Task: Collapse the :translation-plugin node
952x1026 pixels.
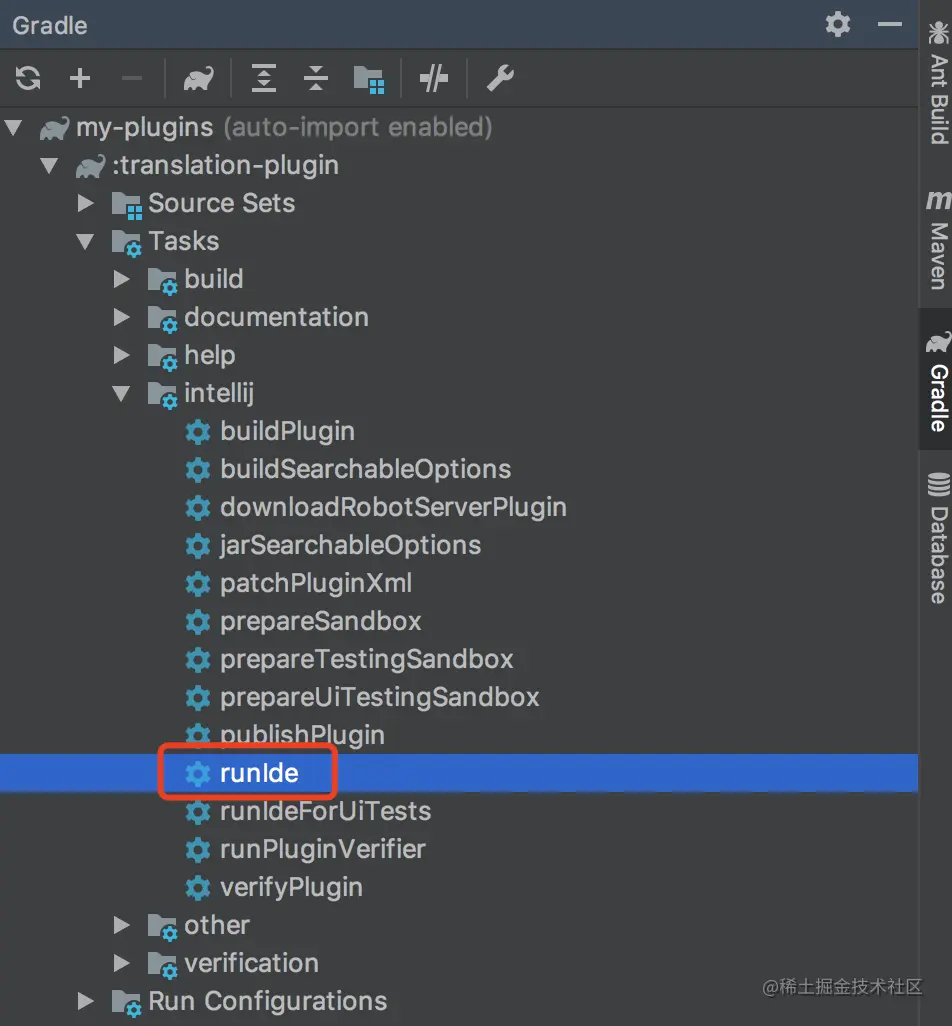Action: (50, 165)
